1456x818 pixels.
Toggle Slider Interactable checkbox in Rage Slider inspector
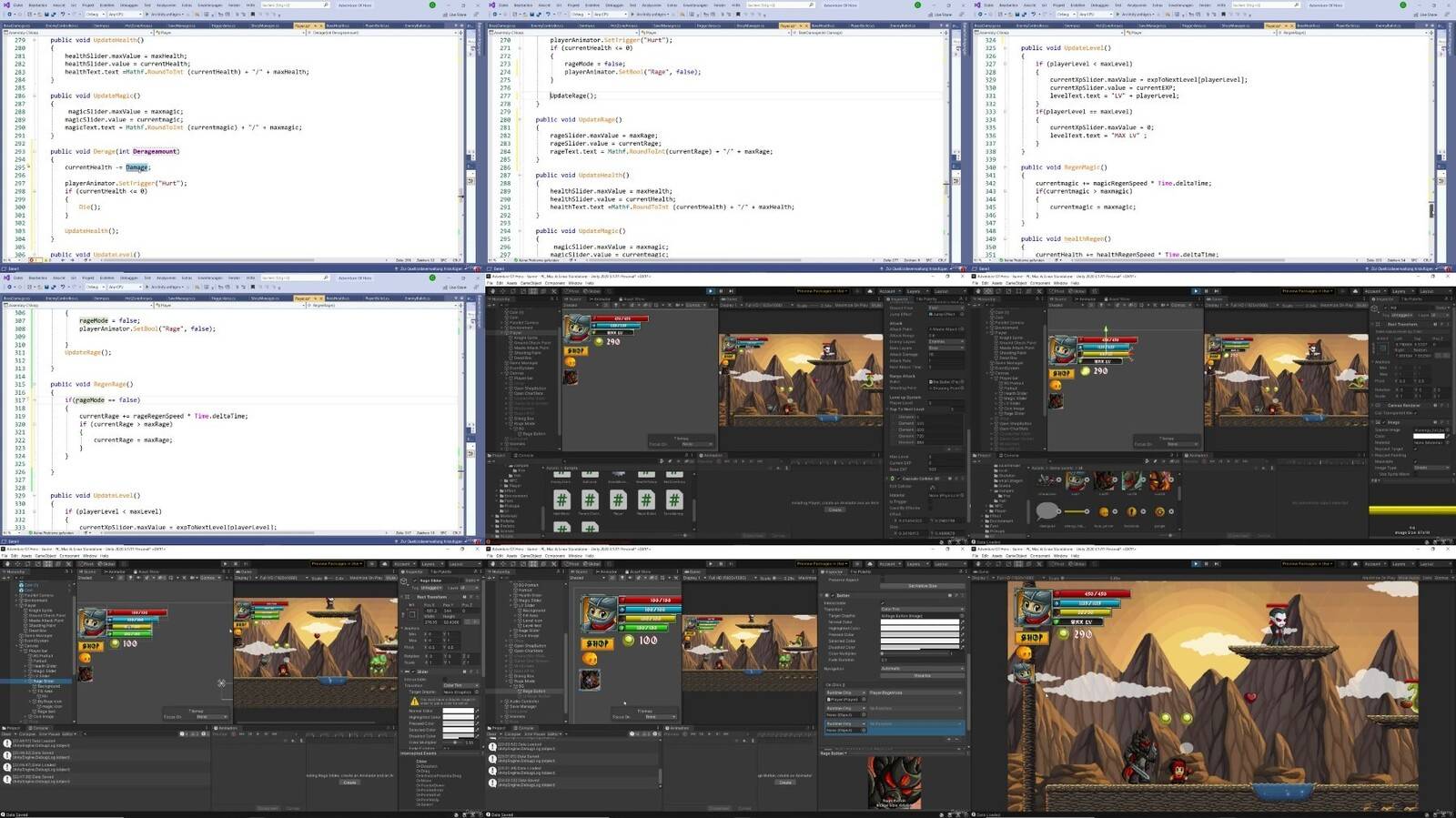click(445, 680)
